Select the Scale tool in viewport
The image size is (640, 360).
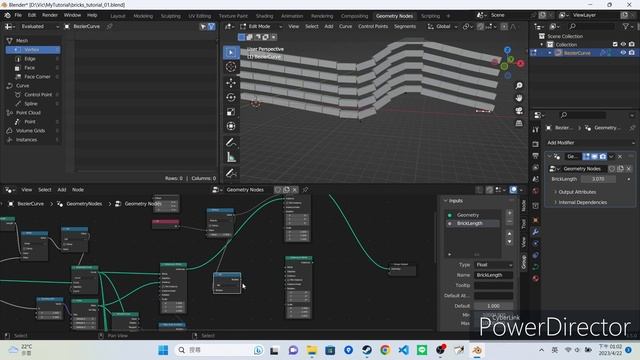[231, 112]
